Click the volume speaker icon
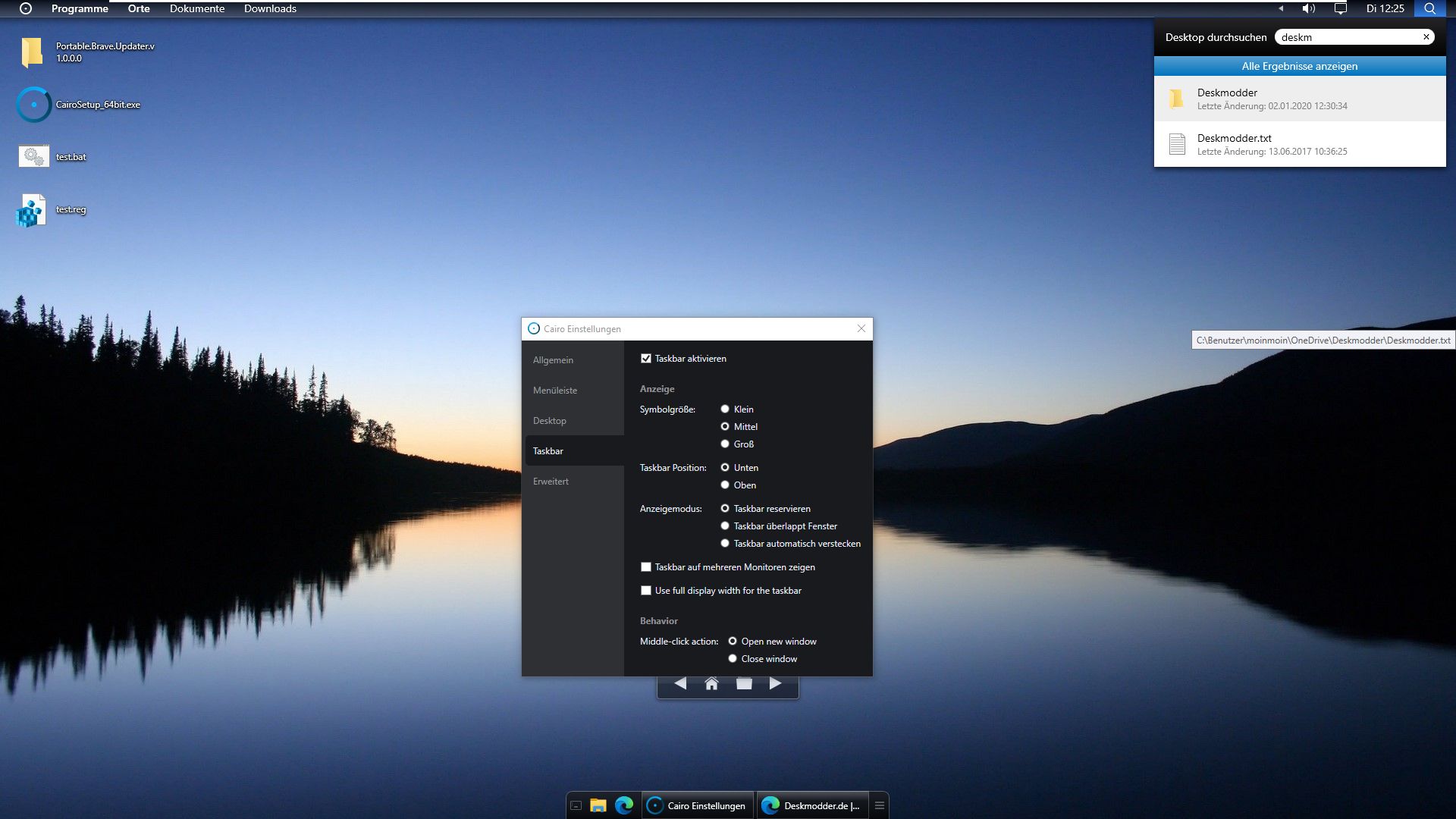1456x819 pixels. (1309, 8)
